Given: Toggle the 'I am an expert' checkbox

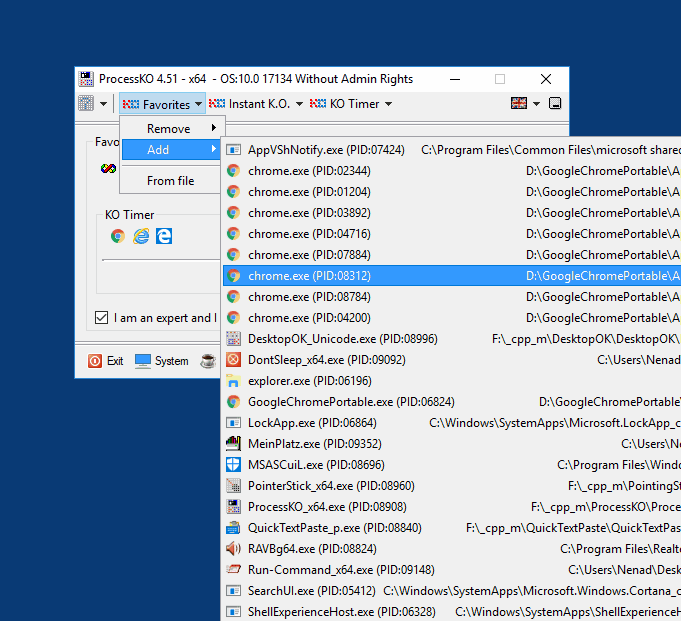Looking at the screenshot, I should (101, 318).
